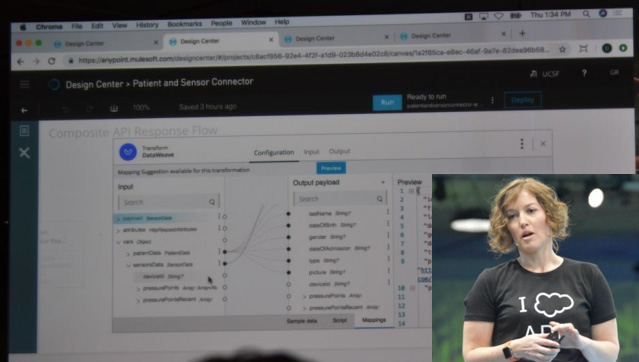Image resolution: width=639 pixels, height=362 pixels.
Task: Expand output pressurePoints array
Action: click(x=304, y=296)
